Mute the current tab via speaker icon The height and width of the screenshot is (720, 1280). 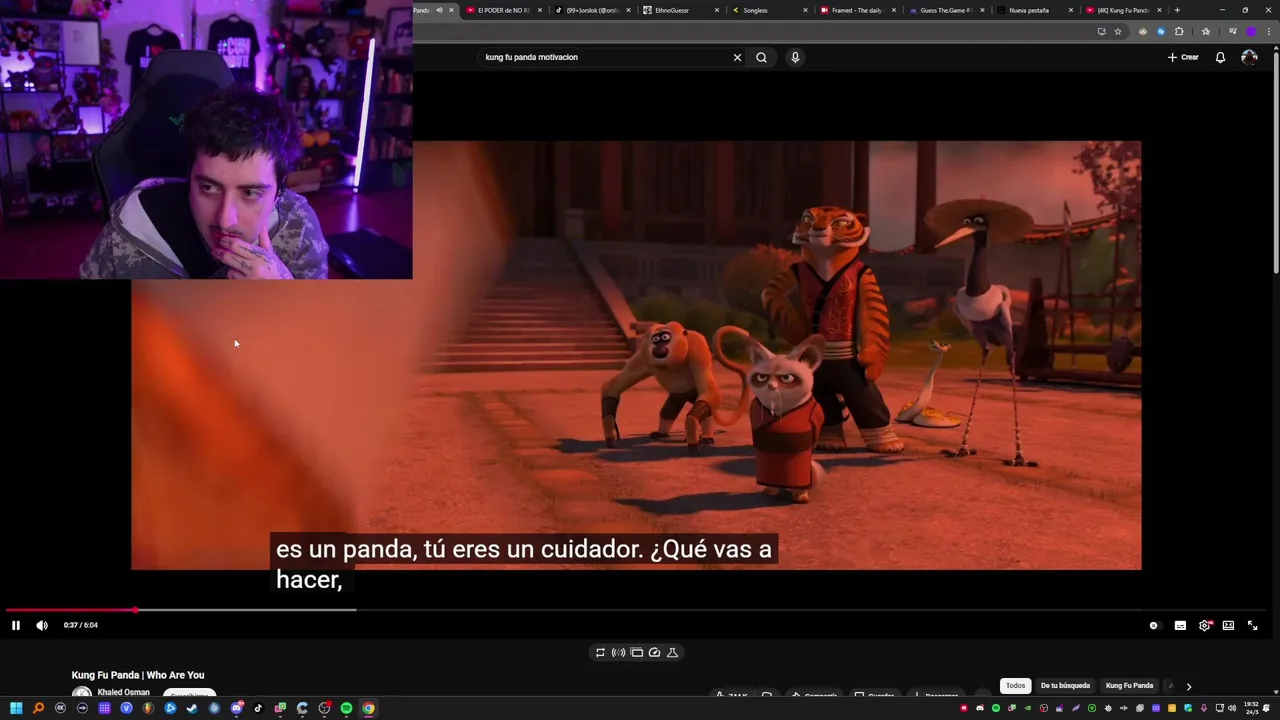click(438, 10)
